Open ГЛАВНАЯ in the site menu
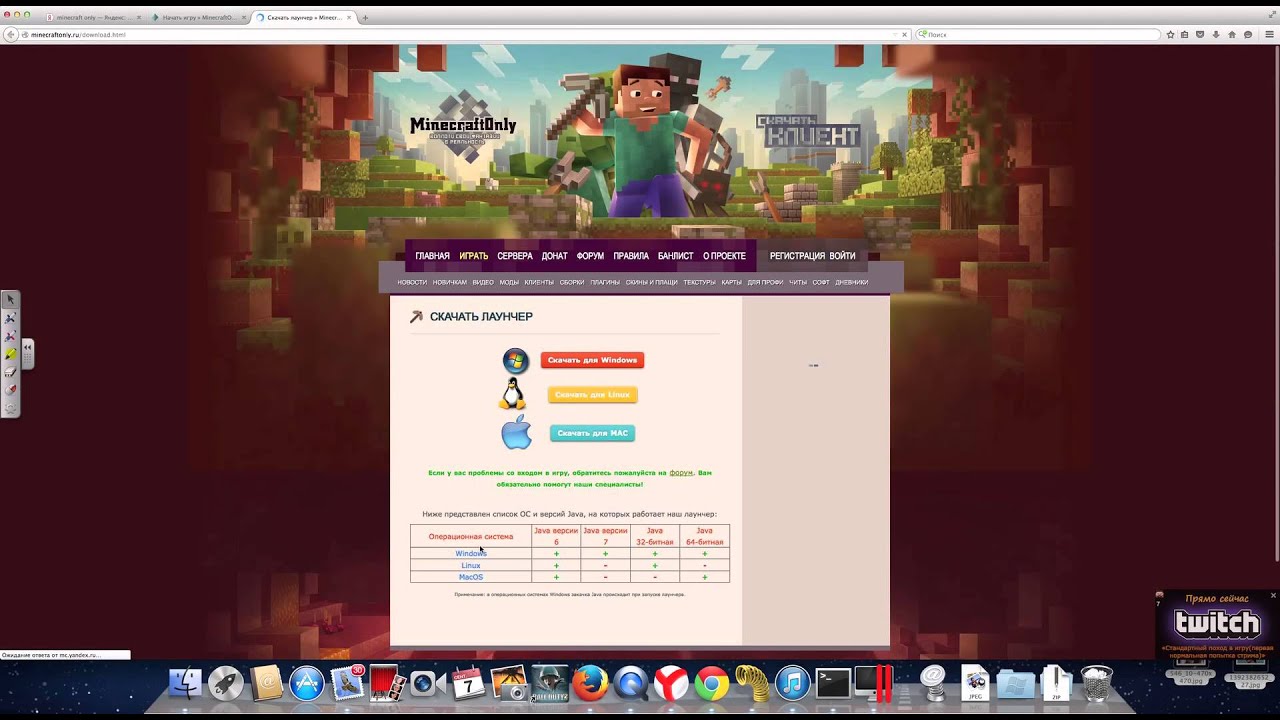This screenshot has width=1280, height=720. click(x=432, y=256)
